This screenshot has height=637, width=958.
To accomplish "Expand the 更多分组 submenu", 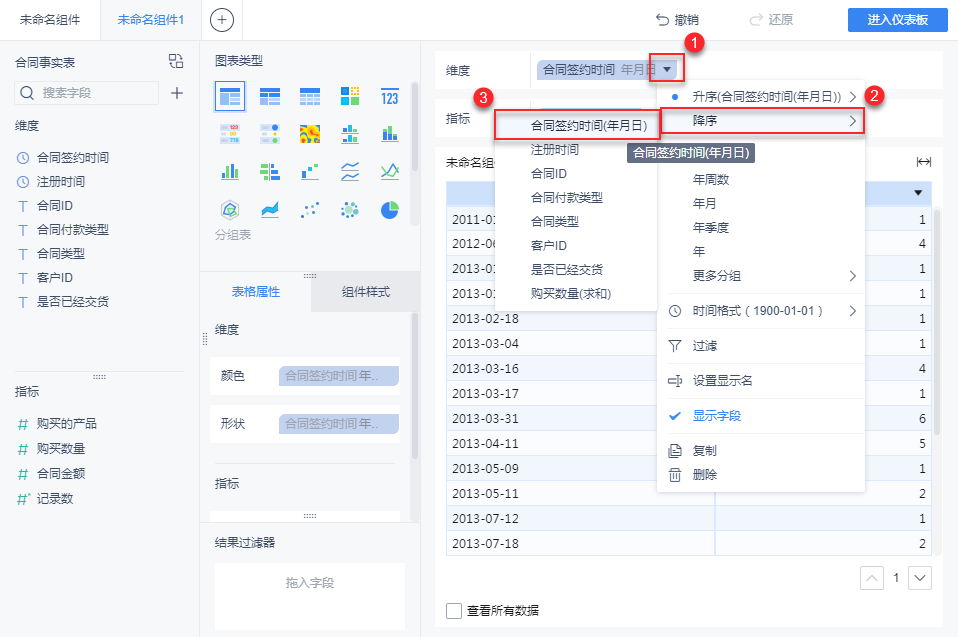I will (761, 276).
